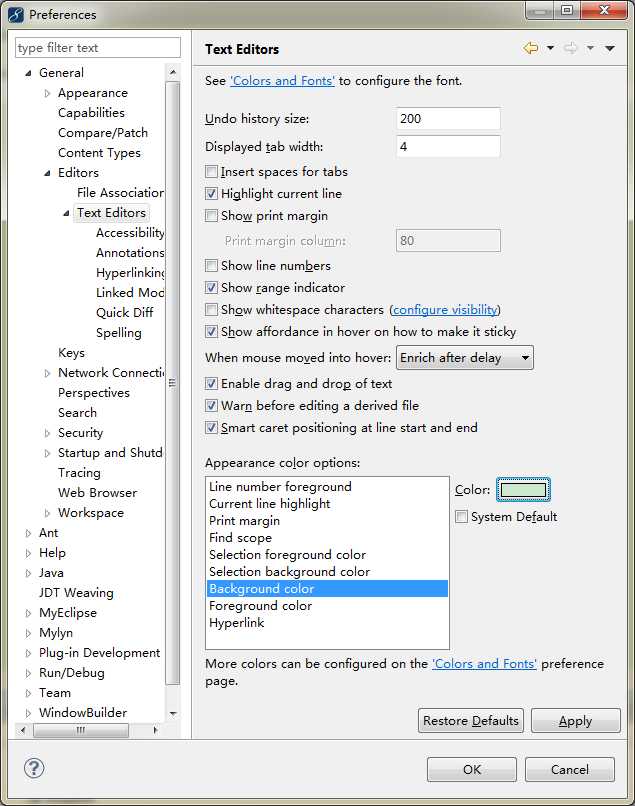Open the Color picker swatch button
The width and height of the screenshot is (635, 806).
(x=523, y=489)
